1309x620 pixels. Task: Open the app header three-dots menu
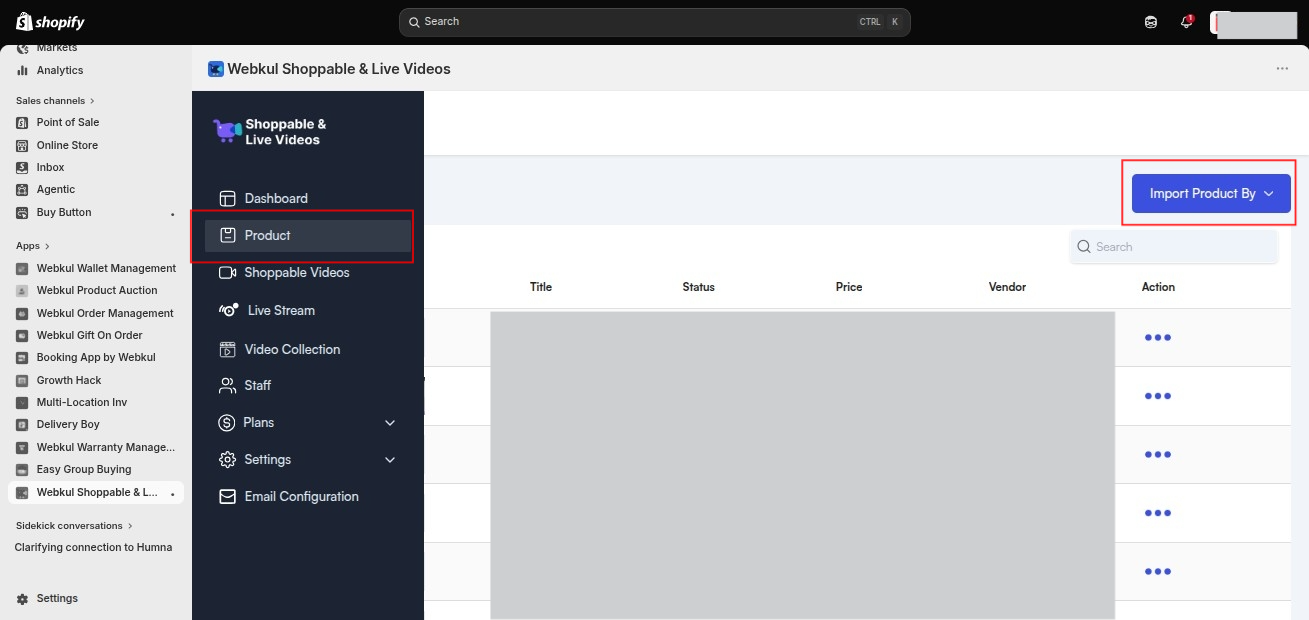tap(1282, 69)
